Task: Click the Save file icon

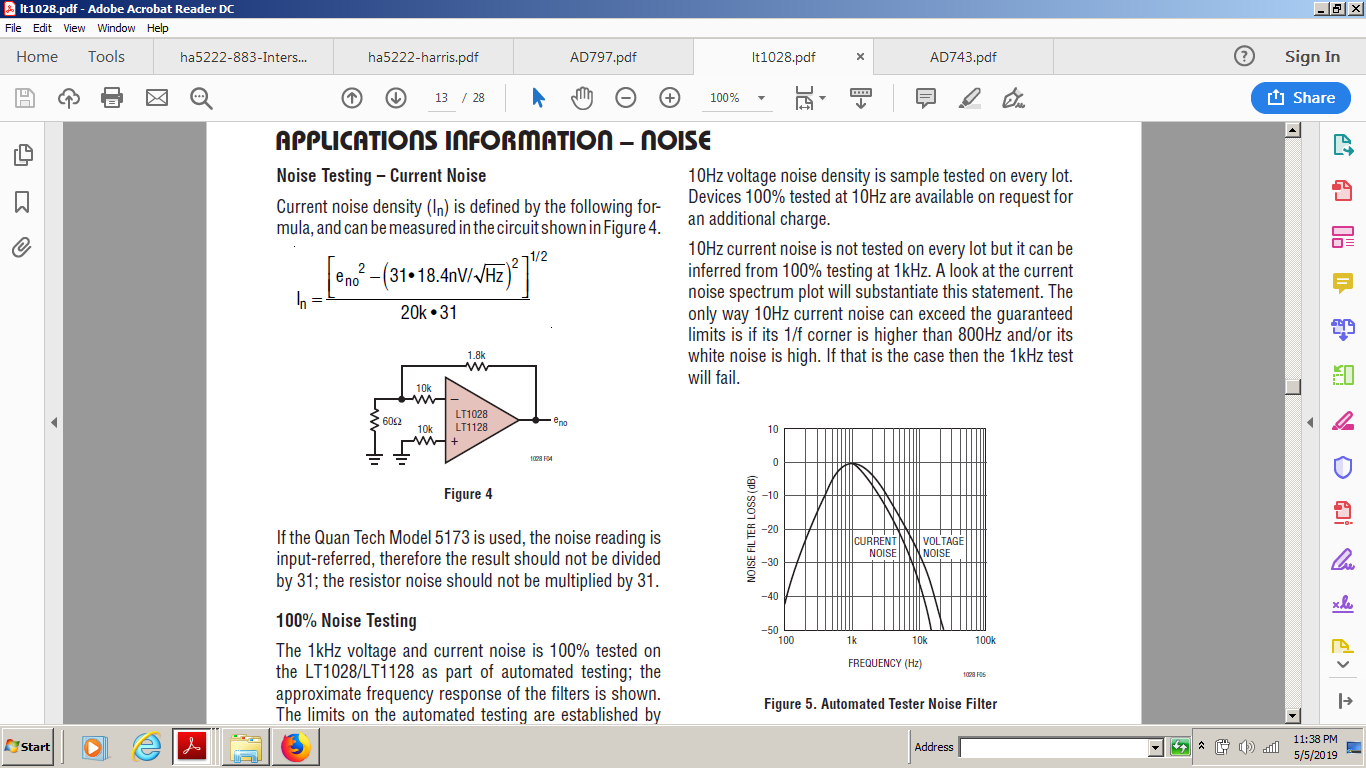Action: click(25, 98)
